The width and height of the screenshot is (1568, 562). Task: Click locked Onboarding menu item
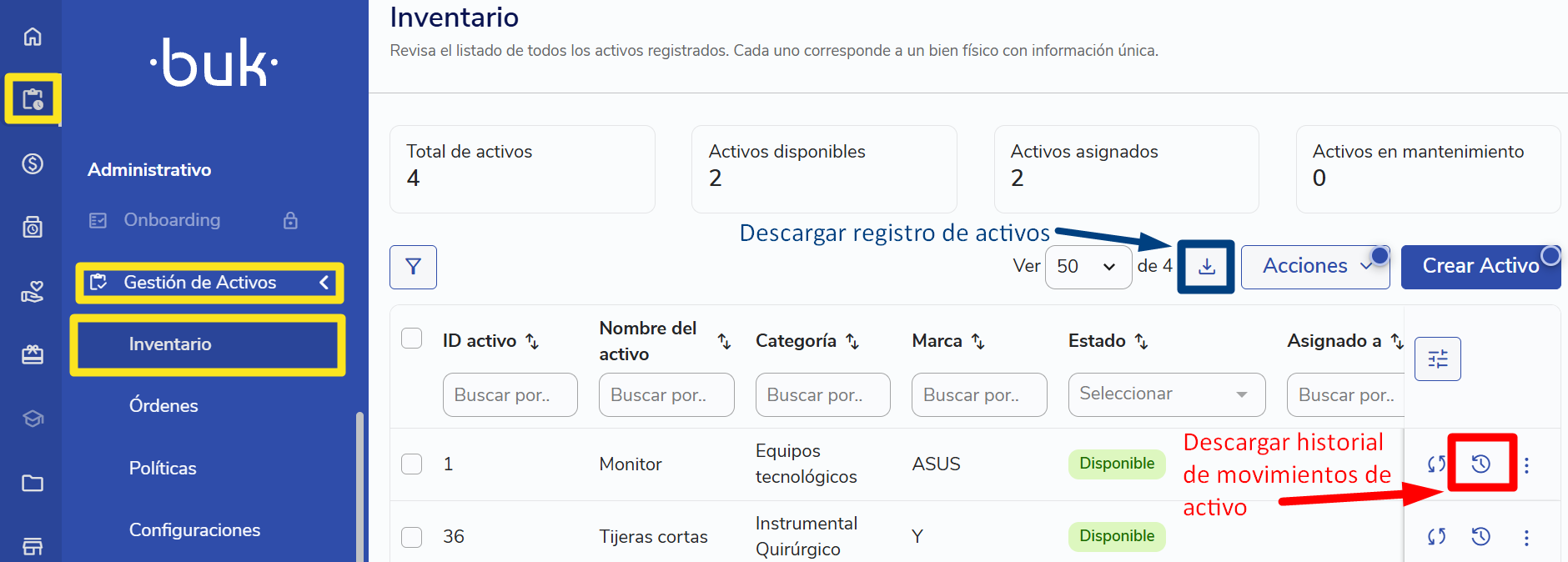(172, 220)
